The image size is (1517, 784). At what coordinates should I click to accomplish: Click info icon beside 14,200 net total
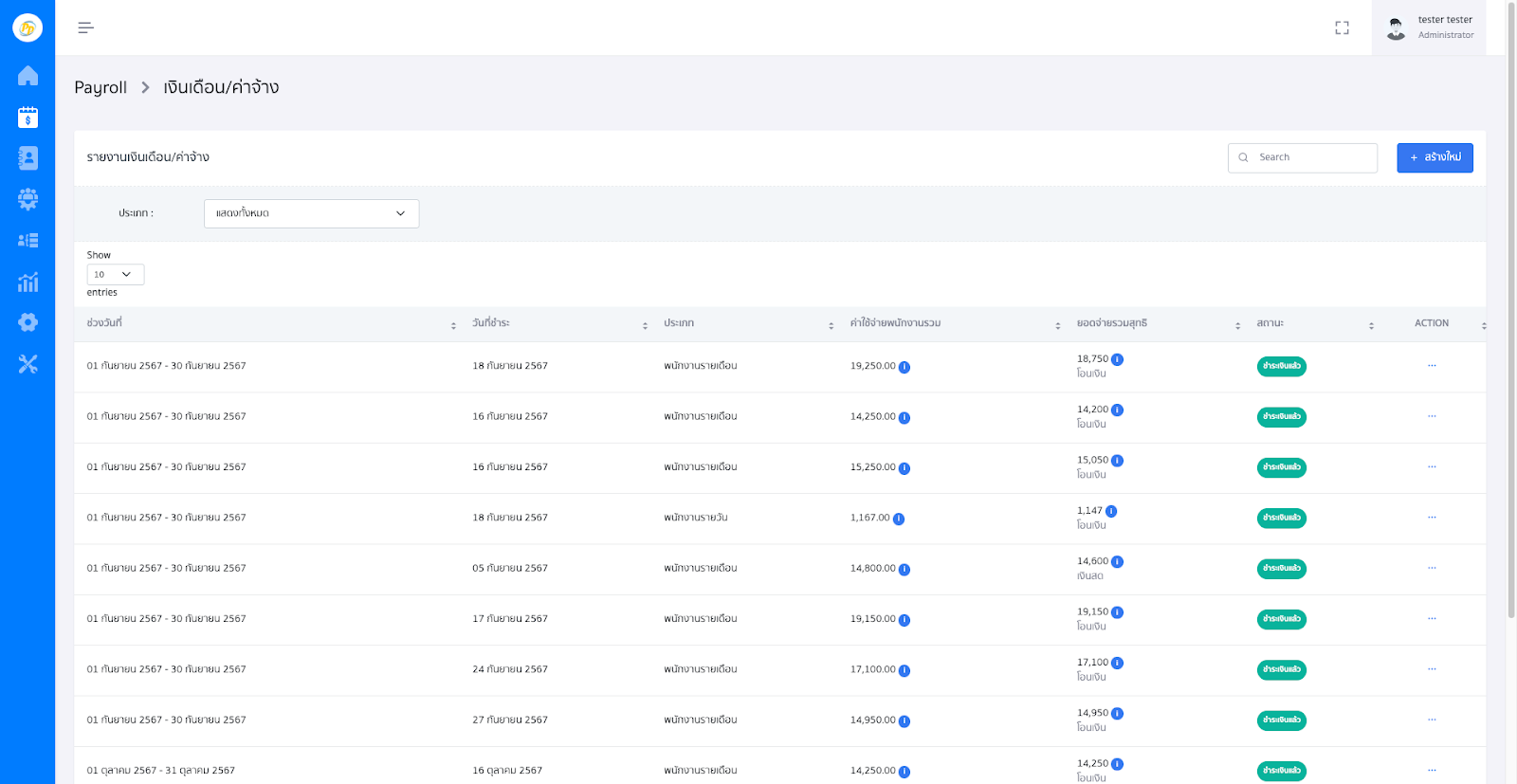pos(1117,410)
